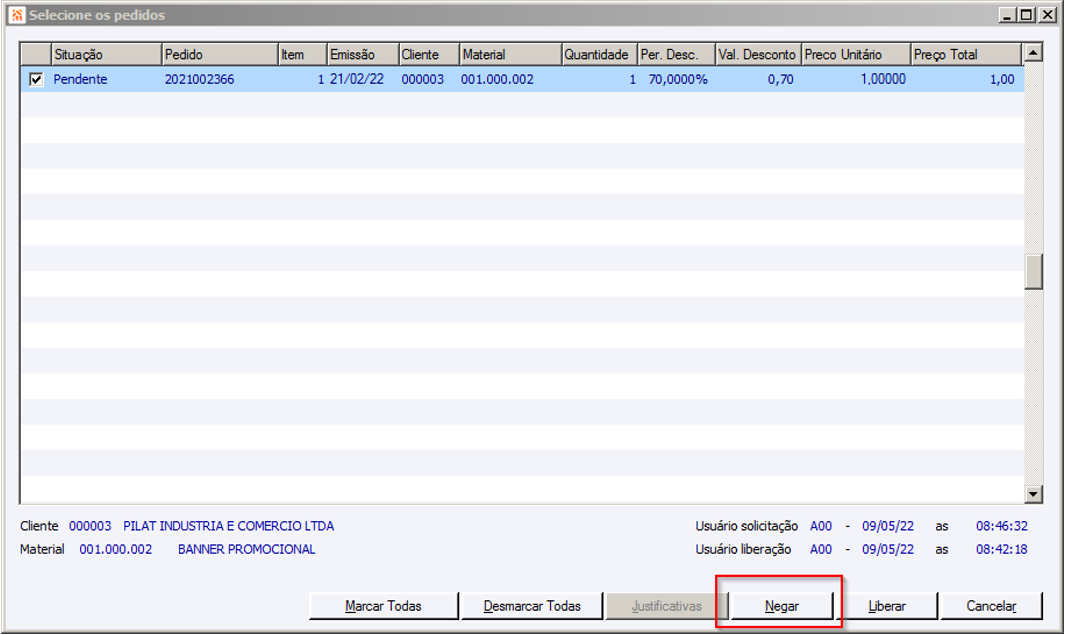Click the Cancelar button
The width and height of the screenshot is (1065, 635).
[991, 606]
